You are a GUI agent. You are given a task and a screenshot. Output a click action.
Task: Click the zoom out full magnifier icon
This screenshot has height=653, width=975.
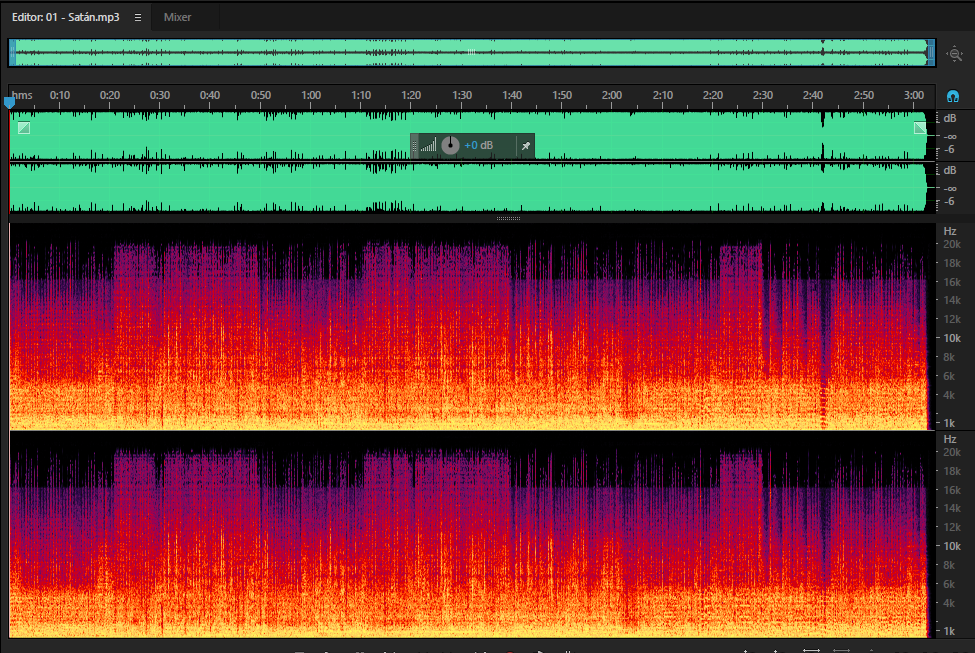(x=954, y=54)
